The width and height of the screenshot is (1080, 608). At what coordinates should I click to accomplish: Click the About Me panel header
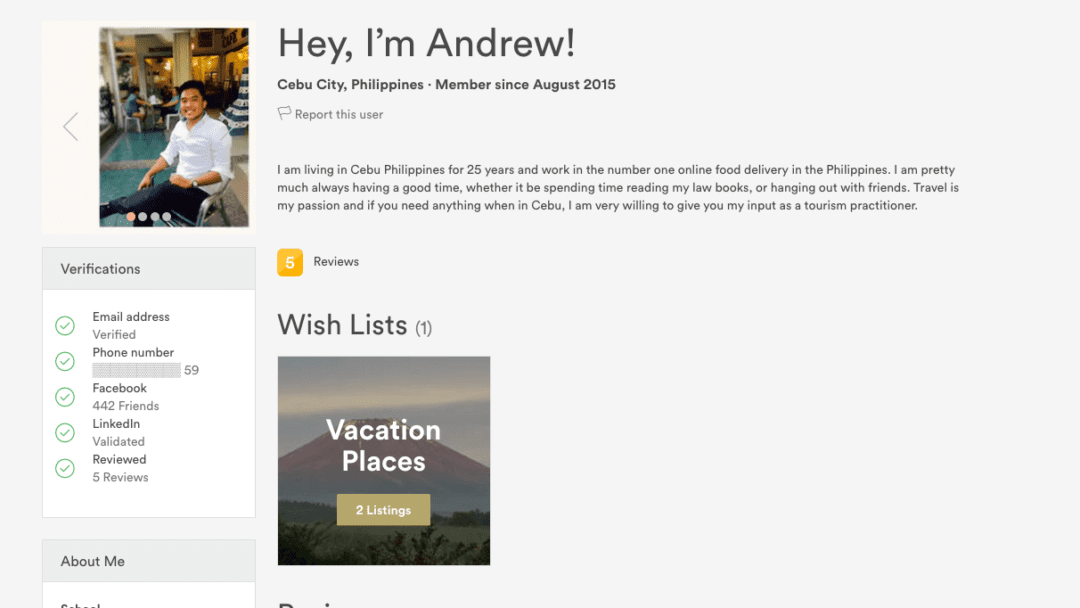(x=149, y=561)
